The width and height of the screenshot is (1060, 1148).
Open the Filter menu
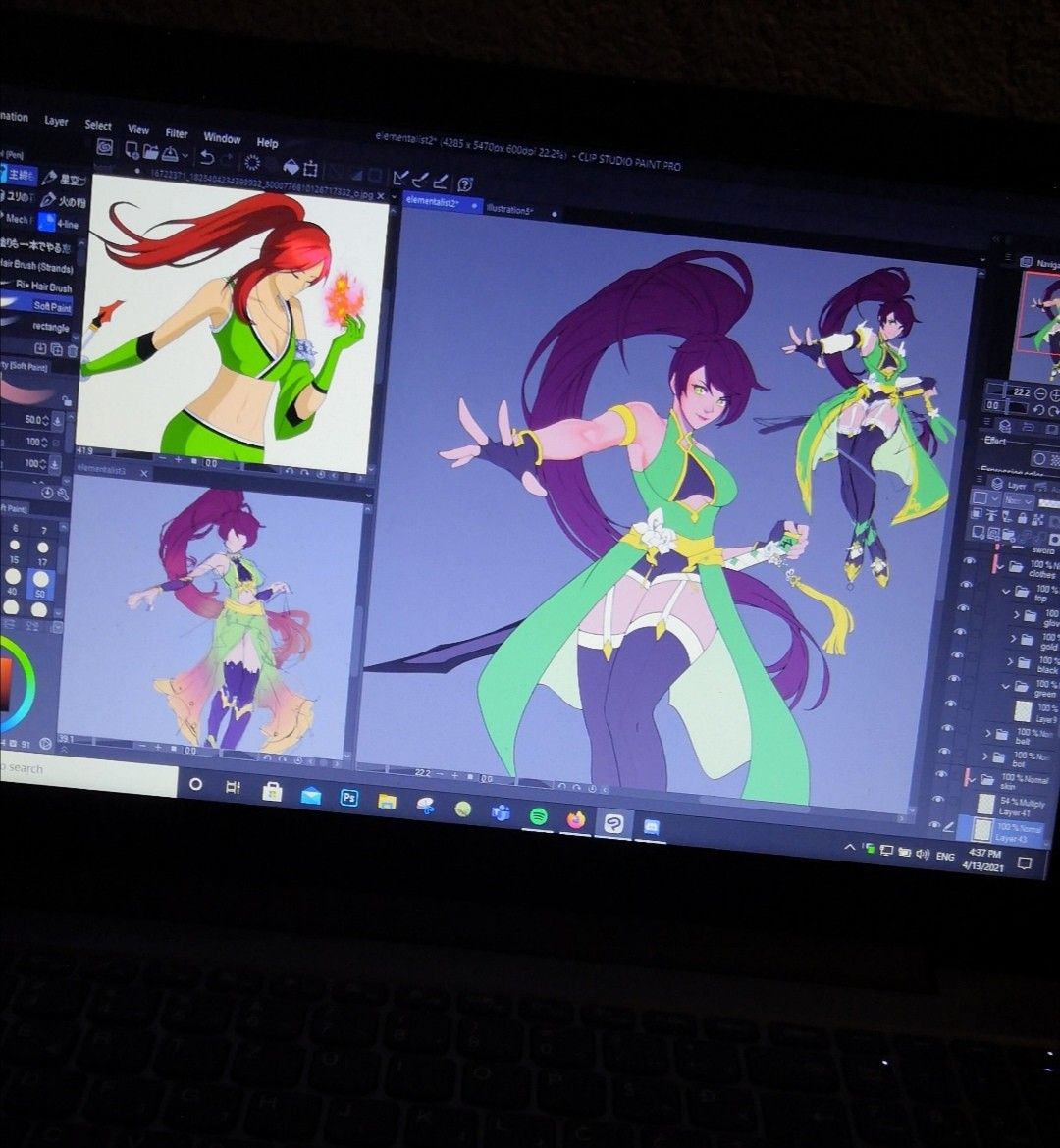click(177, 133)
